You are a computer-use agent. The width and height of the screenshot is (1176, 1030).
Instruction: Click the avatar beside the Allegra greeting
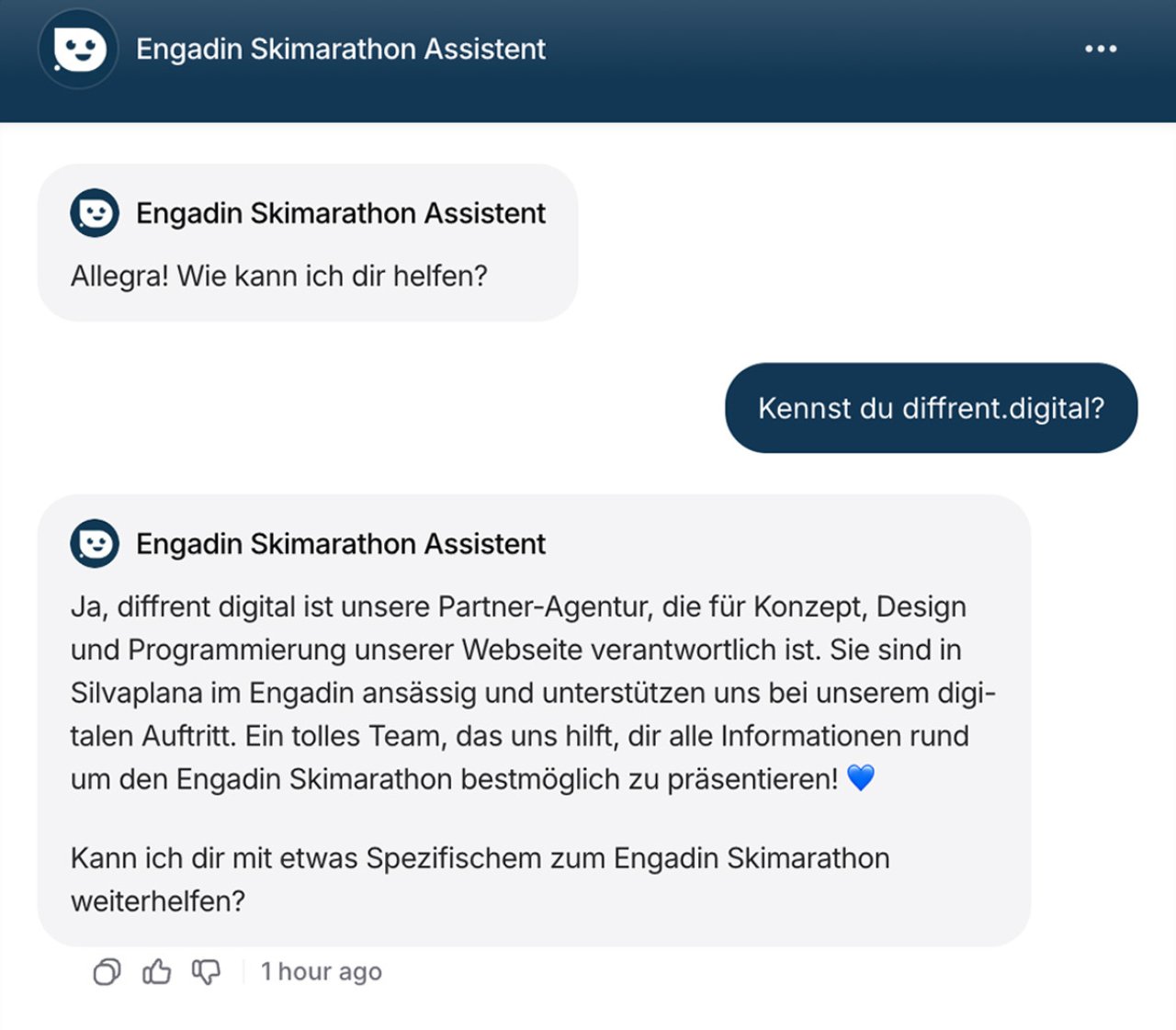click(95, 213)
